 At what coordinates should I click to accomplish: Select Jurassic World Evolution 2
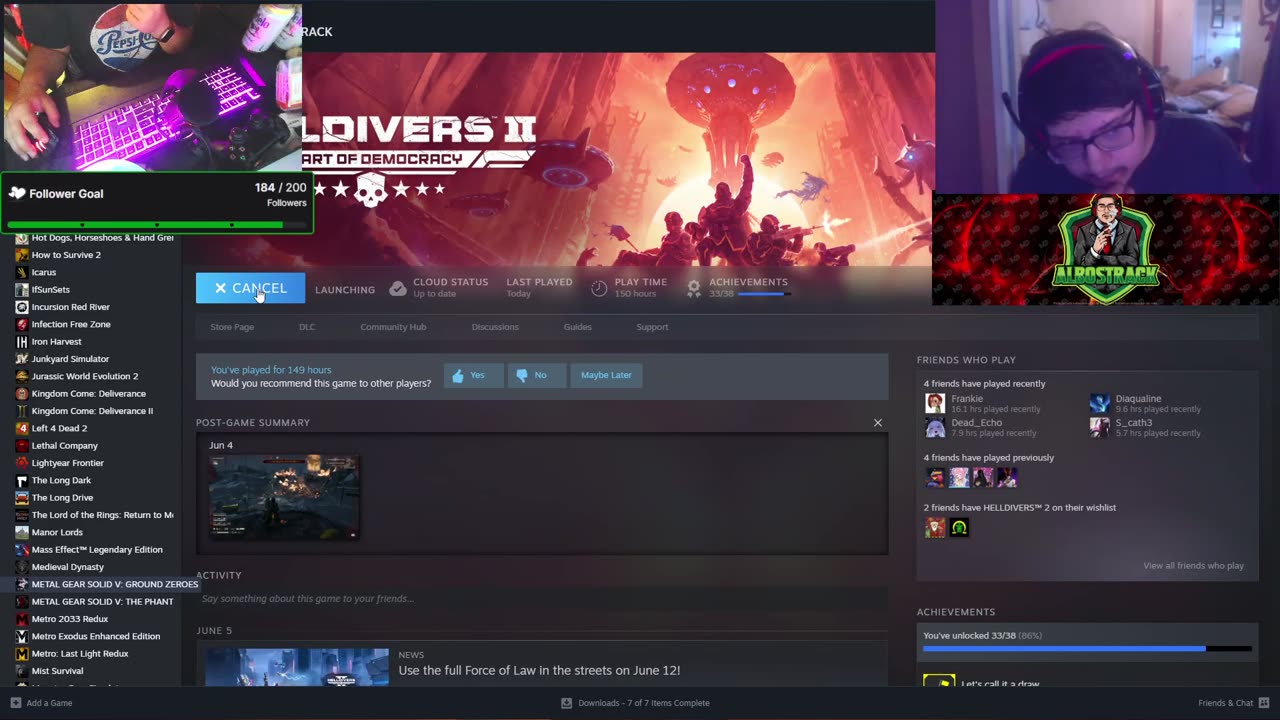coord(85,376)
